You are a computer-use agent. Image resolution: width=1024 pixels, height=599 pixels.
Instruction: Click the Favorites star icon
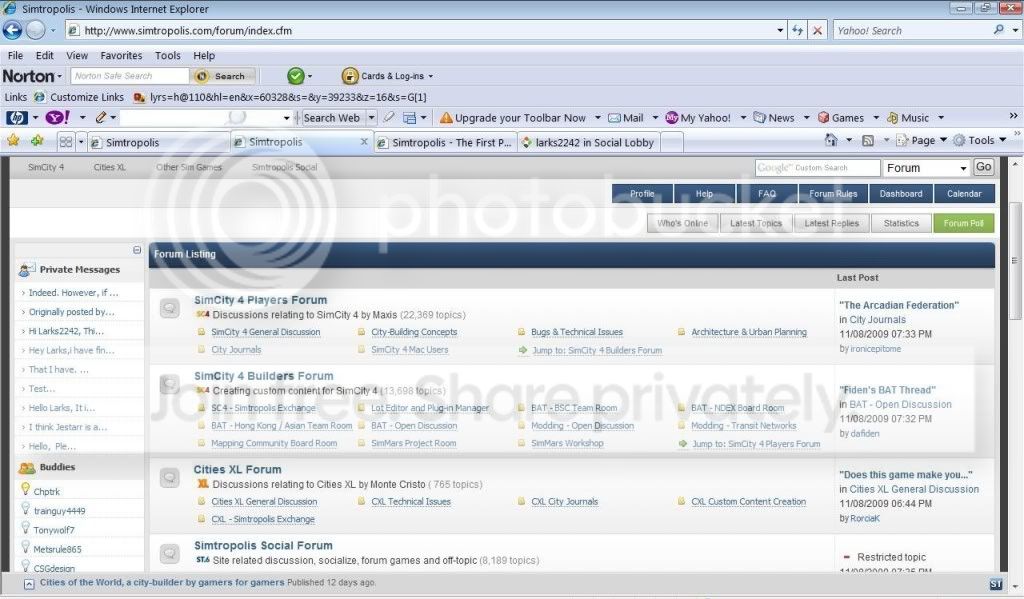(x=13, y=140)
